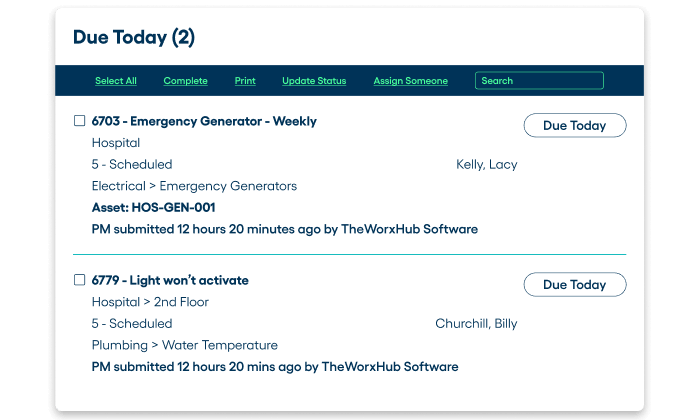
Task: Click the Hospital > 2nd Floor location
Action: pos(150,302)
